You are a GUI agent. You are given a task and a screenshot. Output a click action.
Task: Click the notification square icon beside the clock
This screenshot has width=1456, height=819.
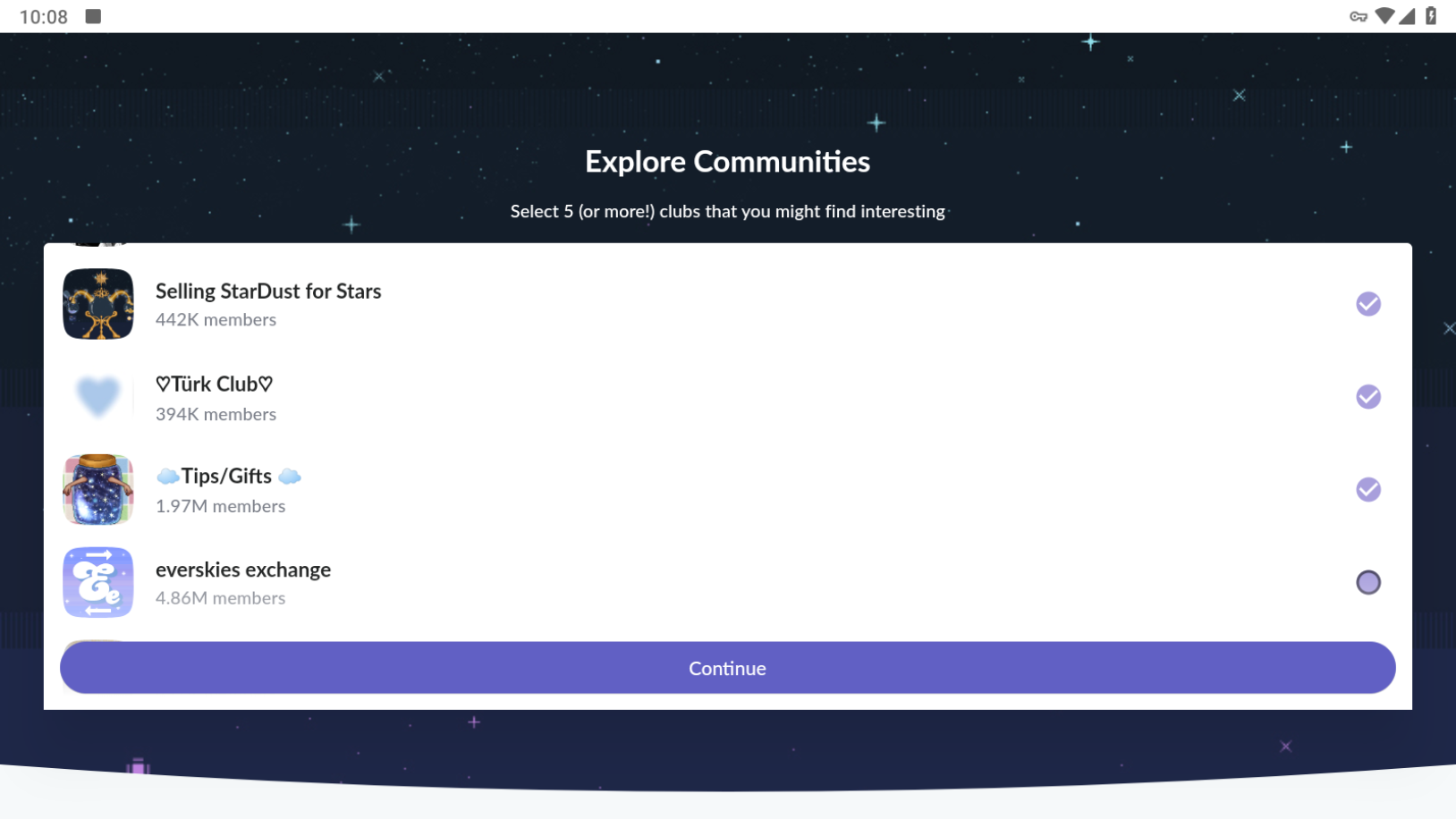coord(93,16)
